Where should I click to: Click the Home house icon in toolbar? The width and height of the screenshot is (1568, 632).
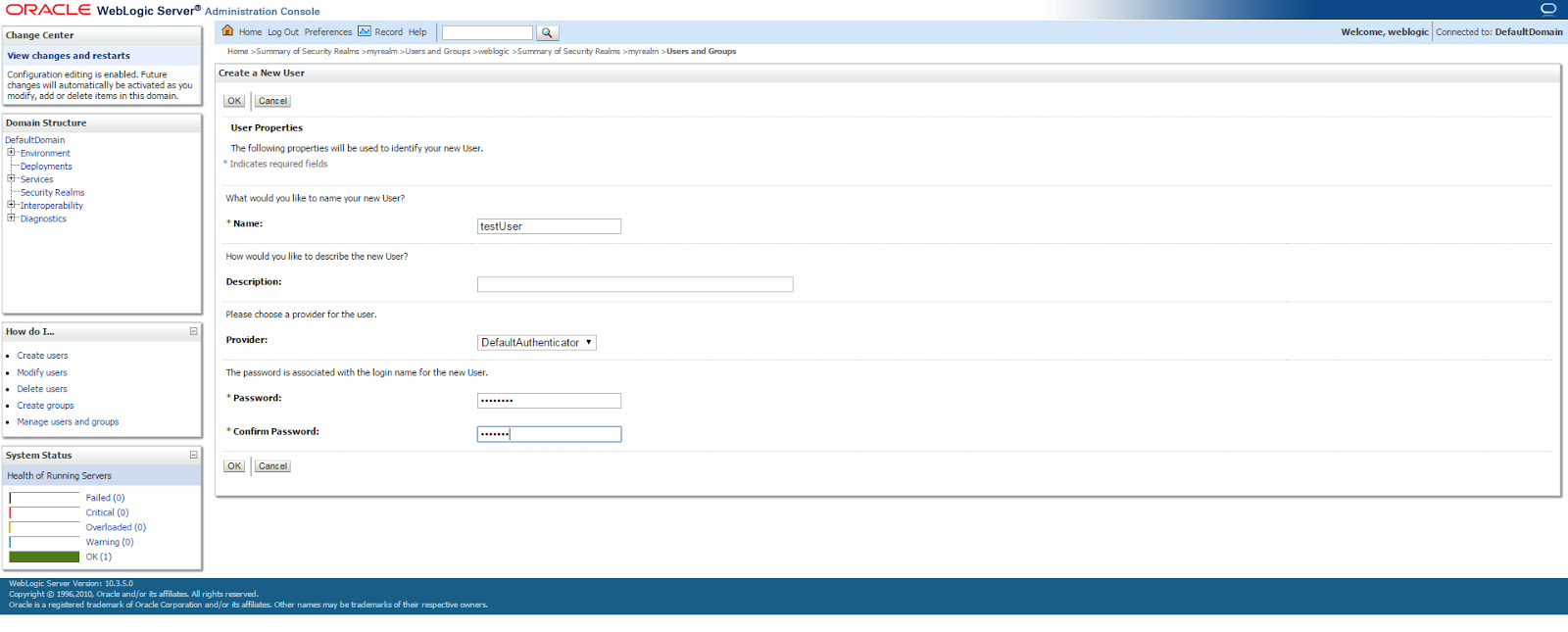228,31
